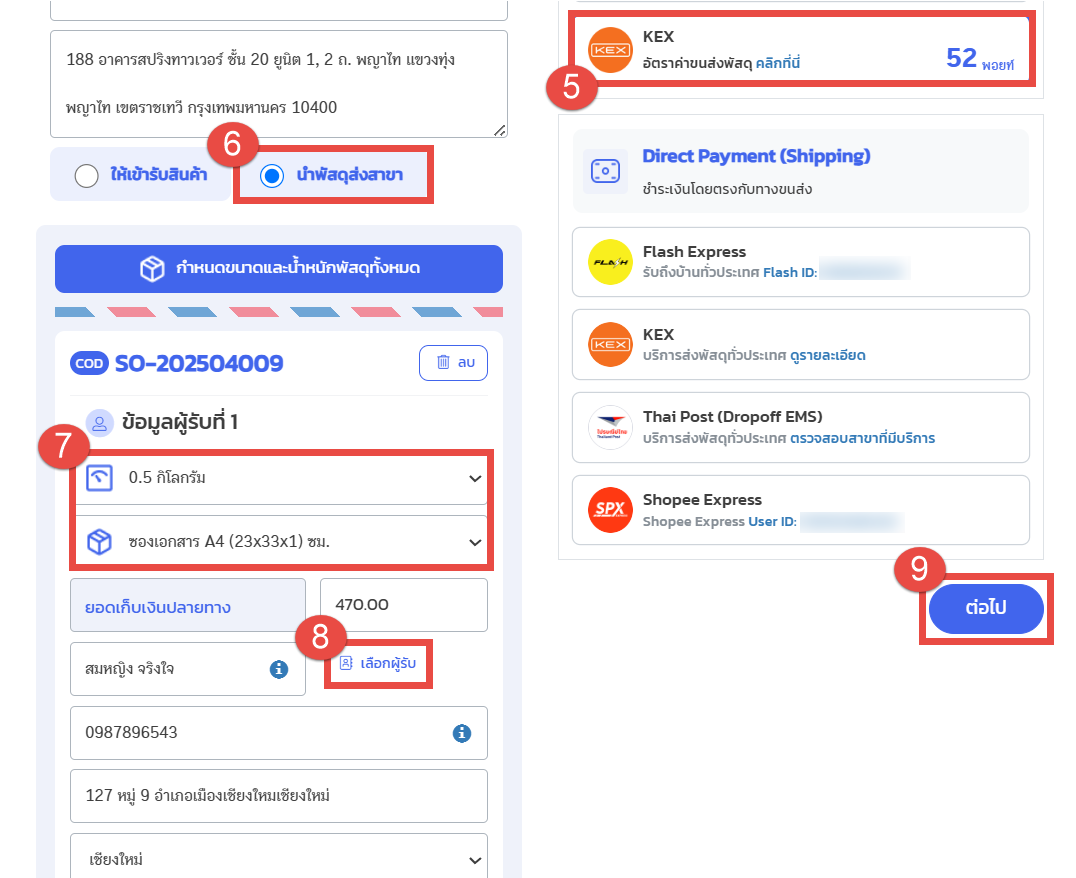Viewport: 1076px width, 878px height.
Task: Open the ซองเอกสาร A4 parcel size dropdown
Action: (281, 542)
